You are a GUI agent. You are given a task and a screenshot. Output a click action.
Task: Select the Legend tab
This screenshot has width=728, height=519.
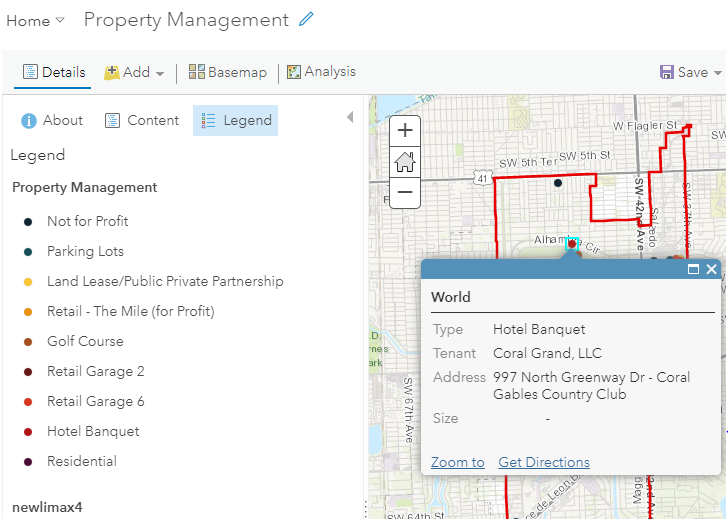(236, 120)
